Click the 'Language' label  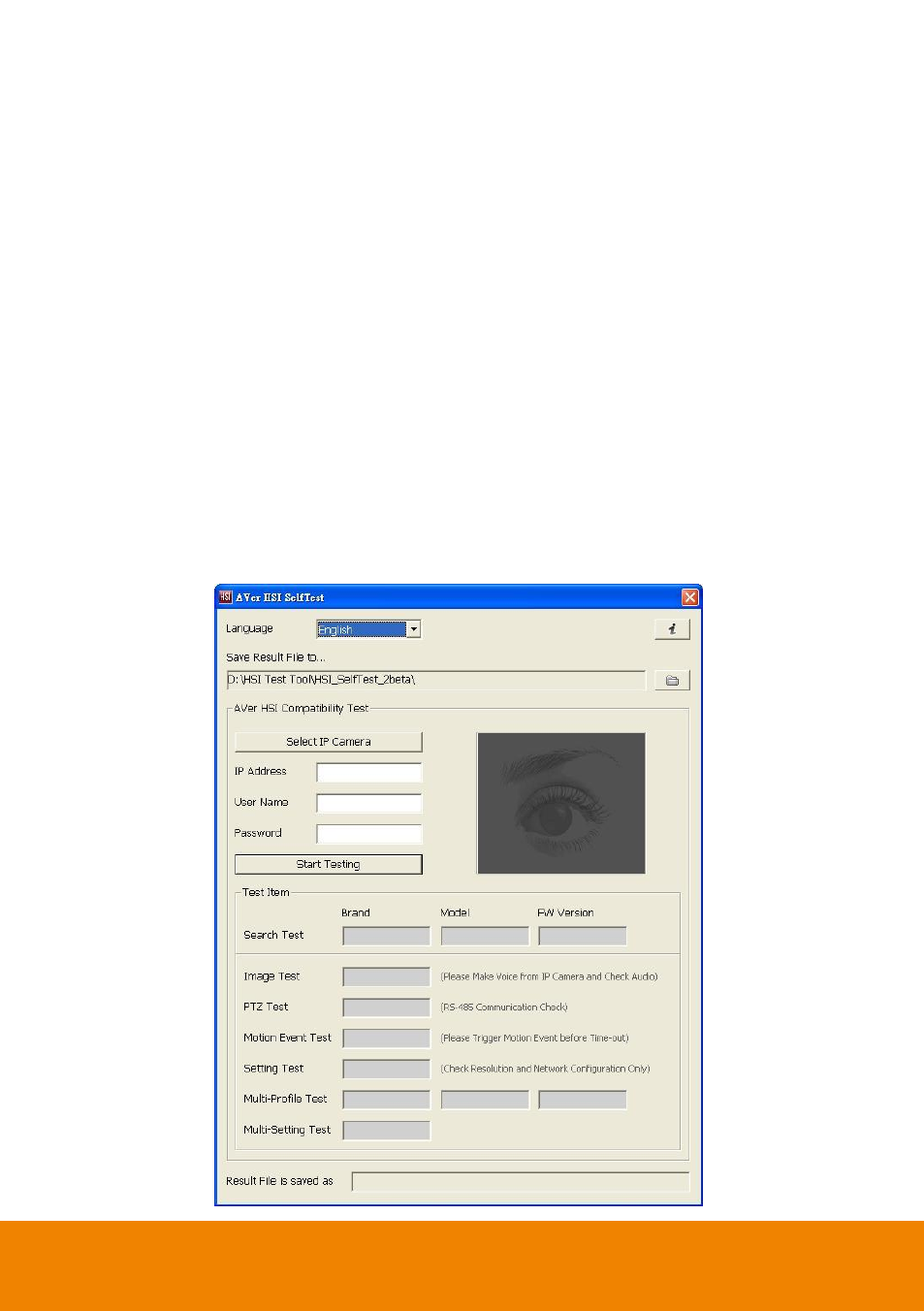[249, 628]
